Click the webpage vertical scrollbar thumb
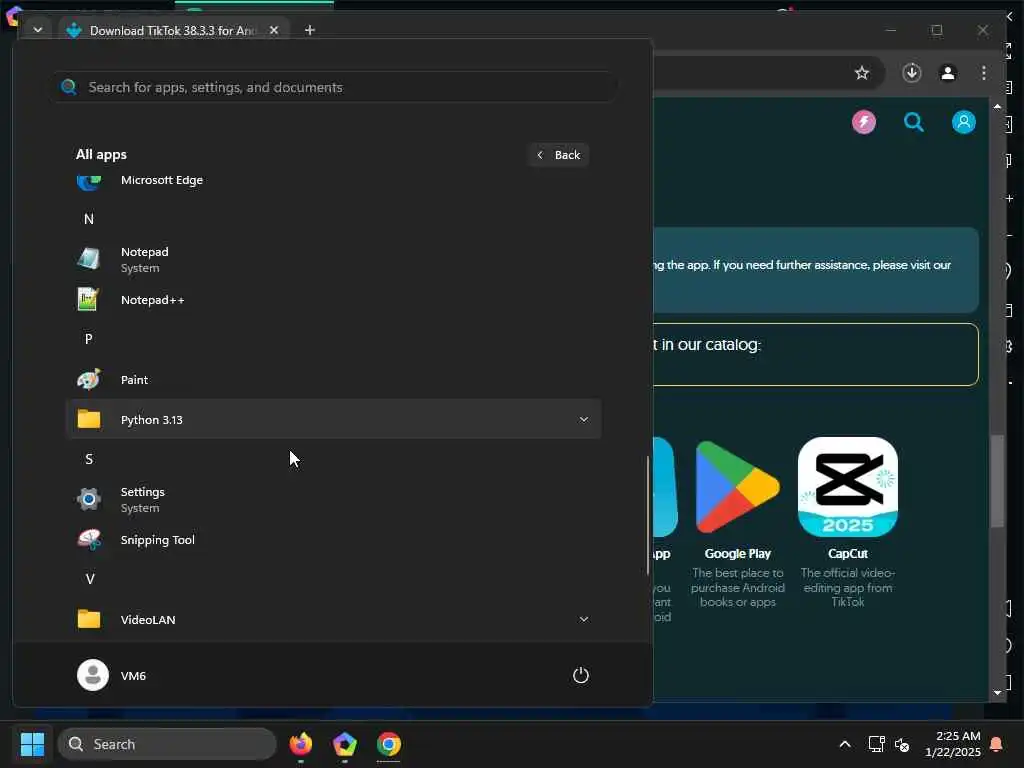Screen dimensions: 1024x768 tap(997, 481)
